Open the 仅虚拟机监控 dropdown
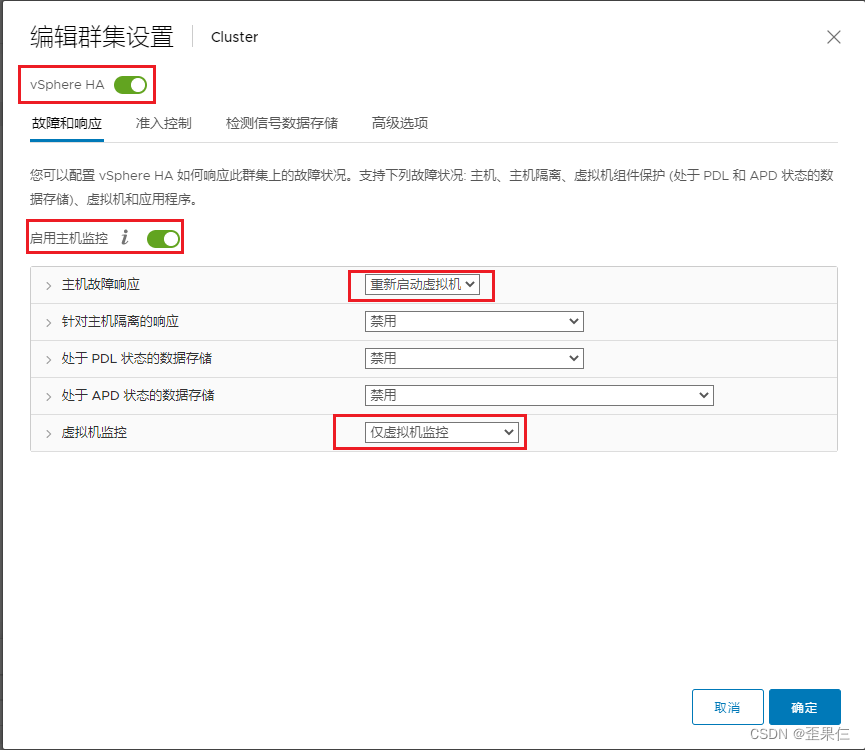The image size is (865, 750). [441, 432]
